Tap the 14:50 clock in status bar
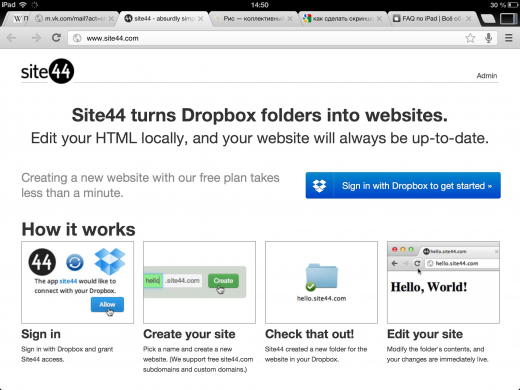 click(260, 5)
